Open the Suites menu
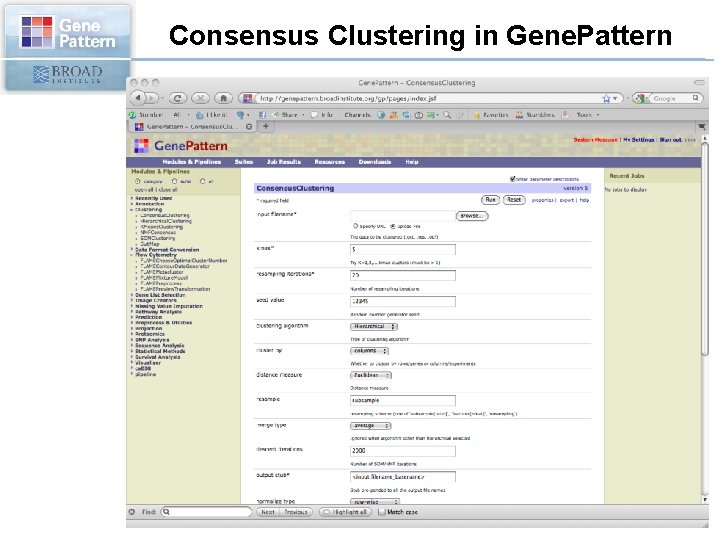 coord(243,162)
